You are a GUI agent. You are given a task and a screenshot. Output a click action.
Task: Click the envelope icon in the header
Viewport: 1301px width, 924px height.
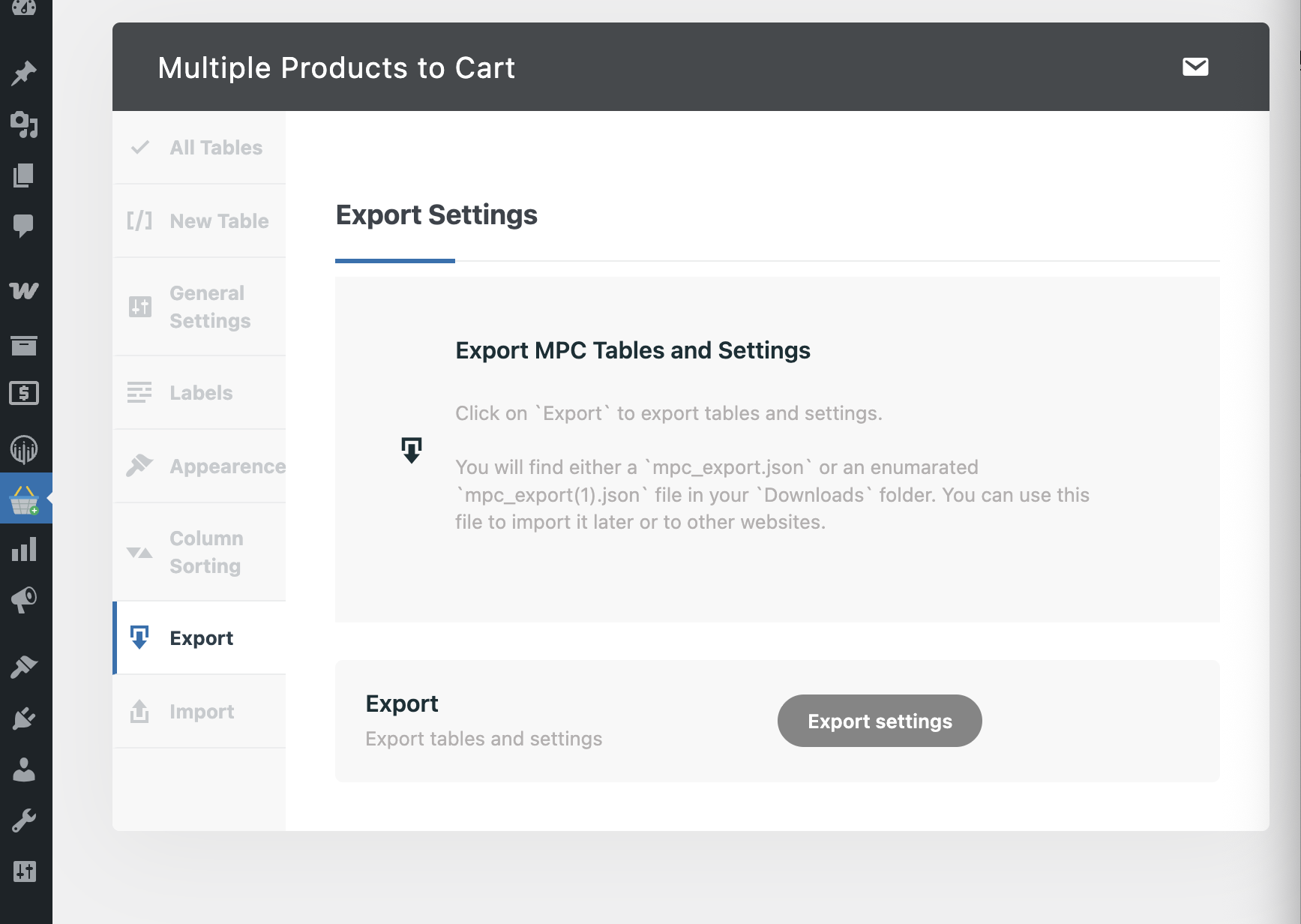1195,67
